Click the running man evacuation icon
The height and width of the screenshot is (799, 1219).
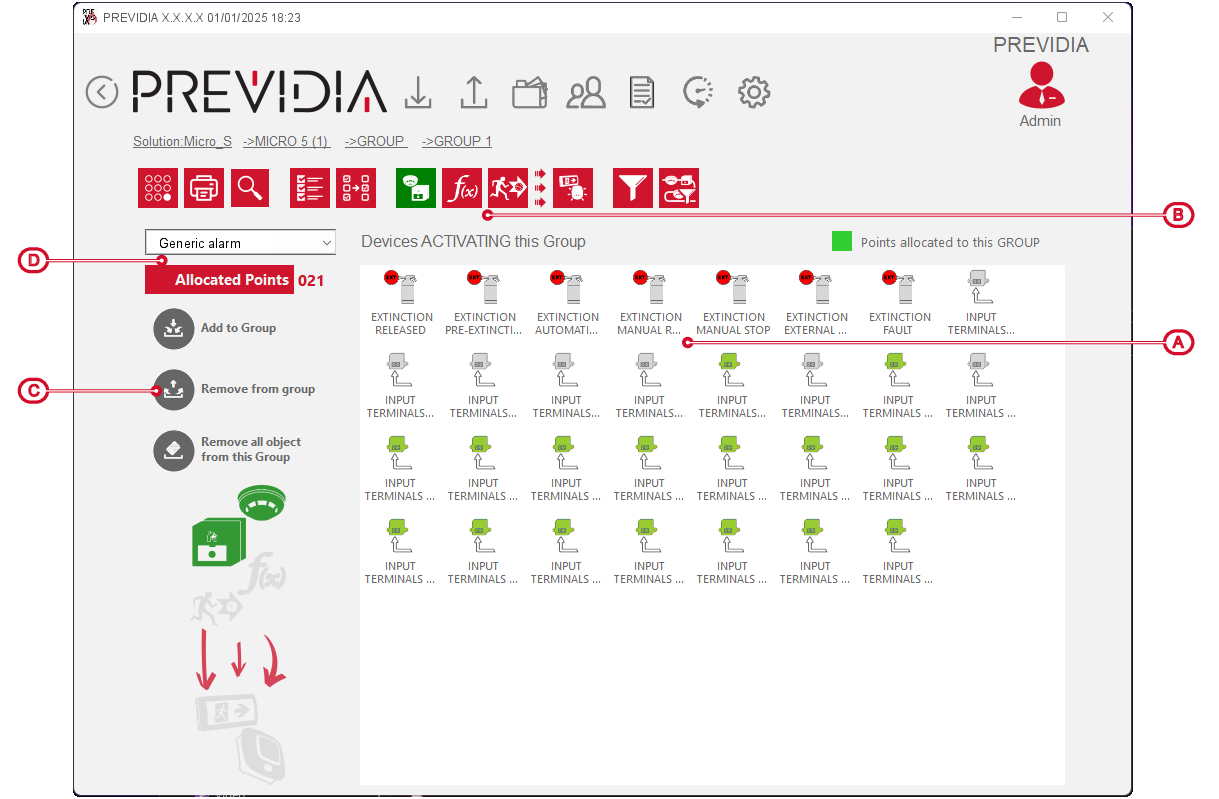click(x=508, y=188)
